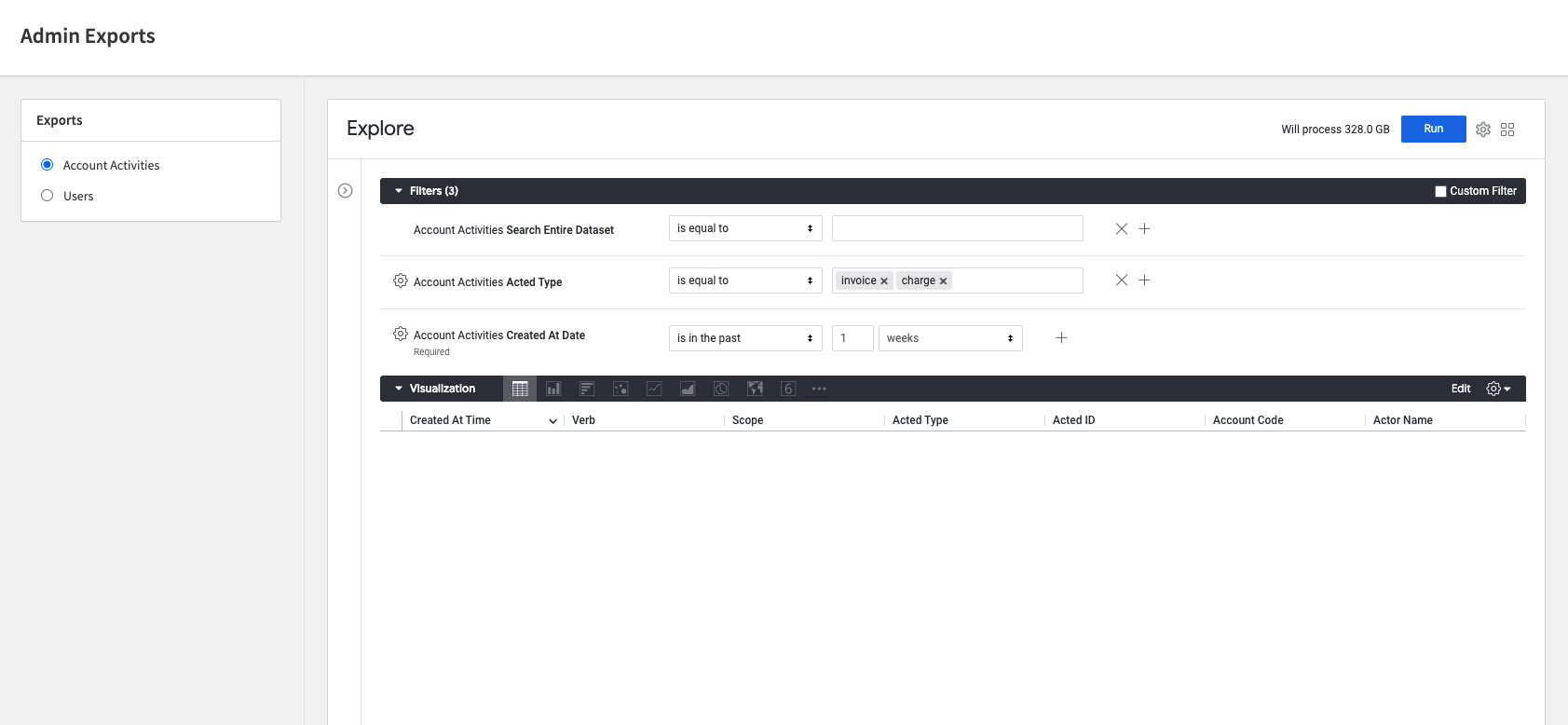Open 'is in the past' dropdown

(745, 338)
